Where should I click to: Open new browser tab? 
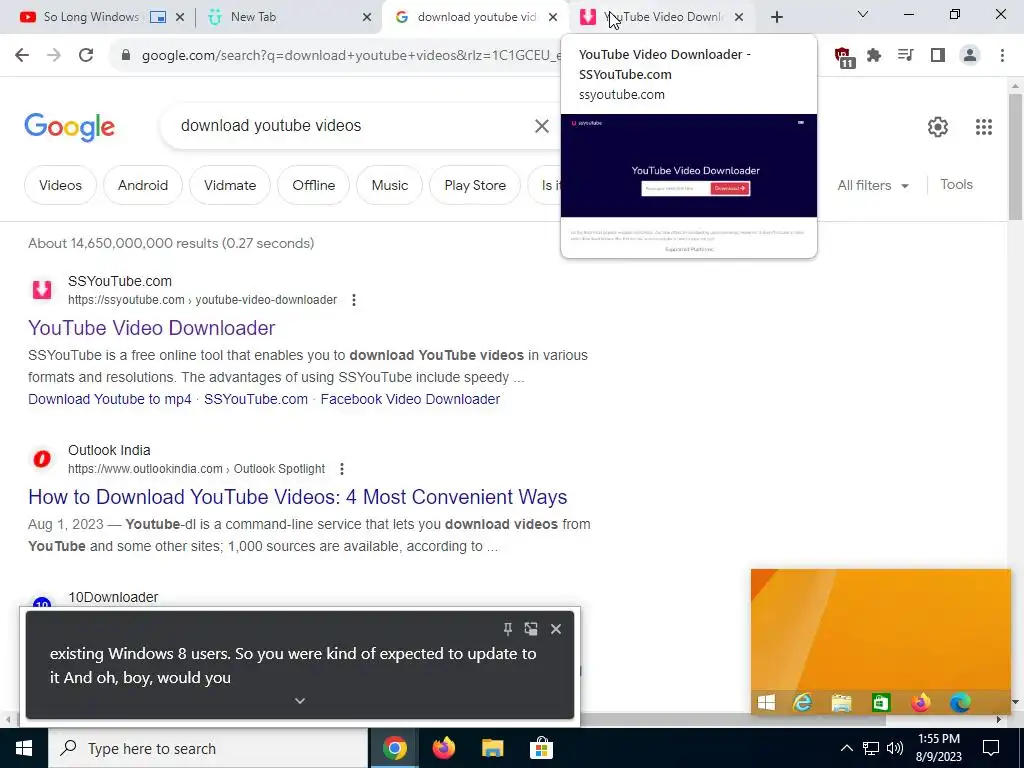pos(776,18)
